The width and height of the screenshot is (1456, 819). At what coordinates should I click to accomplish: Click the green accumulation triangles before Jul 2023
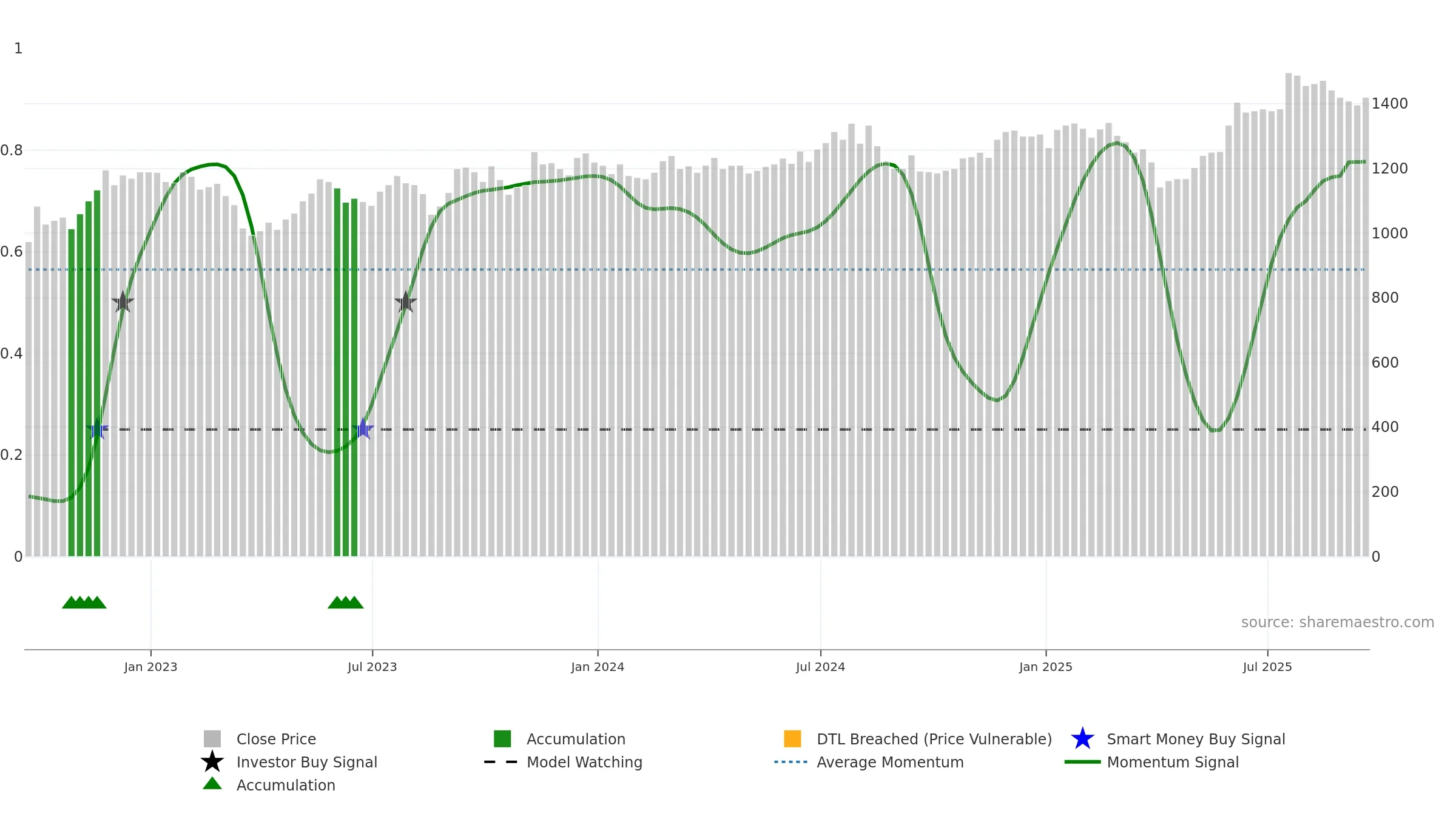pyautogui.click(x=346, y=602)
